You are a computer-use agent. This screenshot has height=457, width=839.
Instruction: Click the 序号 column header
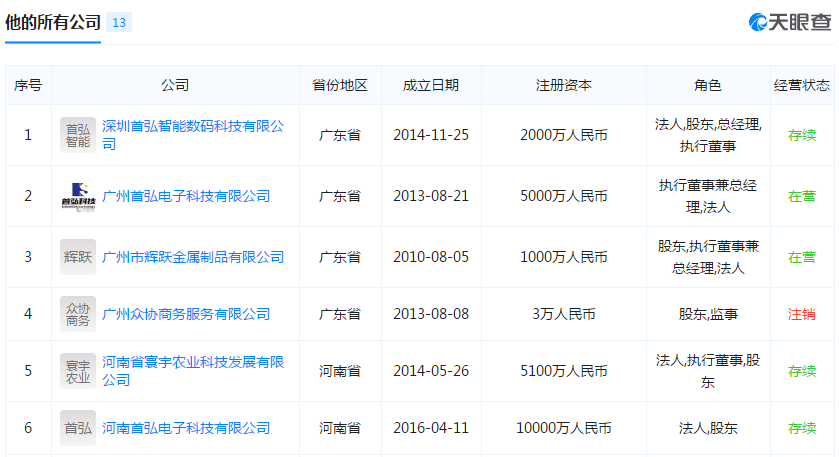click(x=28, y=85)
